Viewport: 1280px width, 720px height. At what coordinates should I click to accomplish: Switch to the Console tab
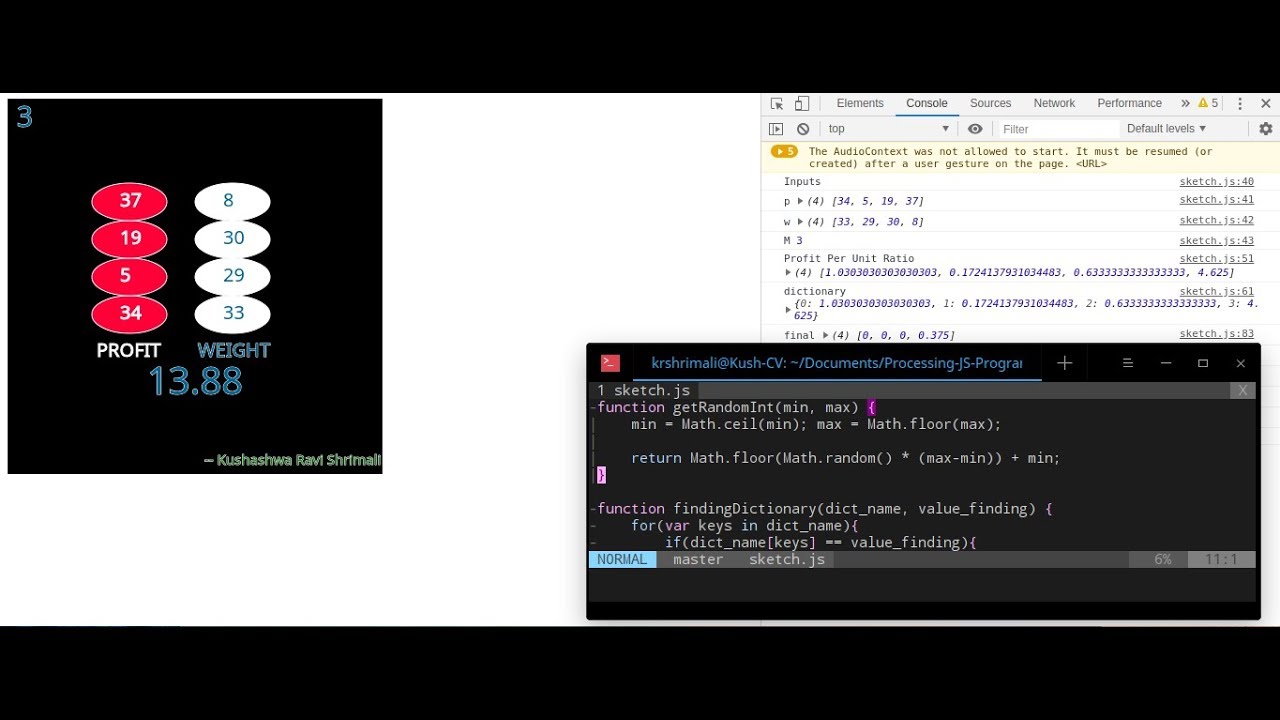pyautogui.click(x=927, y=103)
